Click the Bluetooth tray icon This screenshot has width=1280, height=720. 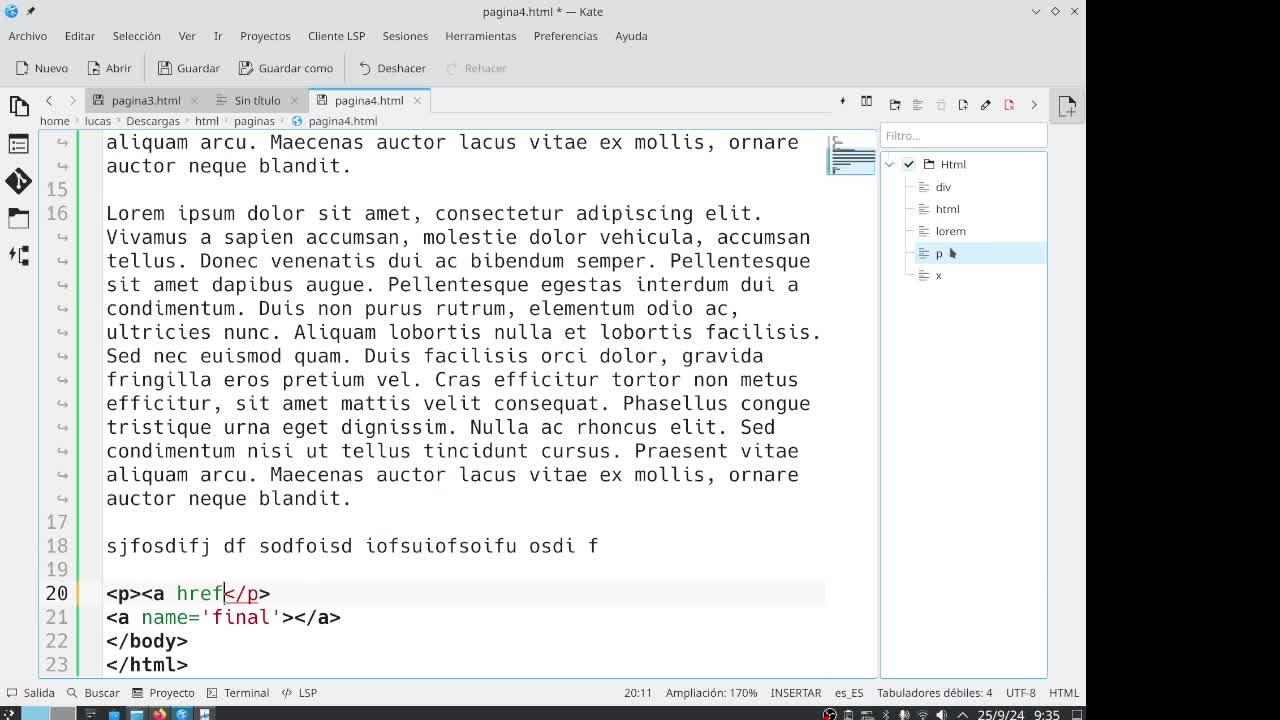(886, 714)
